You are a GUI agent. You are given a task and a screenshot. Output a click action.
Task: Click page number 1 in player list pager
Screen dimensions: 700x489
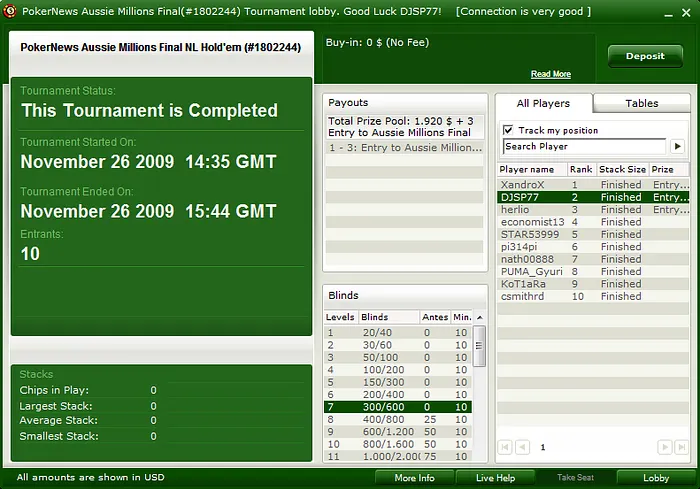click(543, 447)
